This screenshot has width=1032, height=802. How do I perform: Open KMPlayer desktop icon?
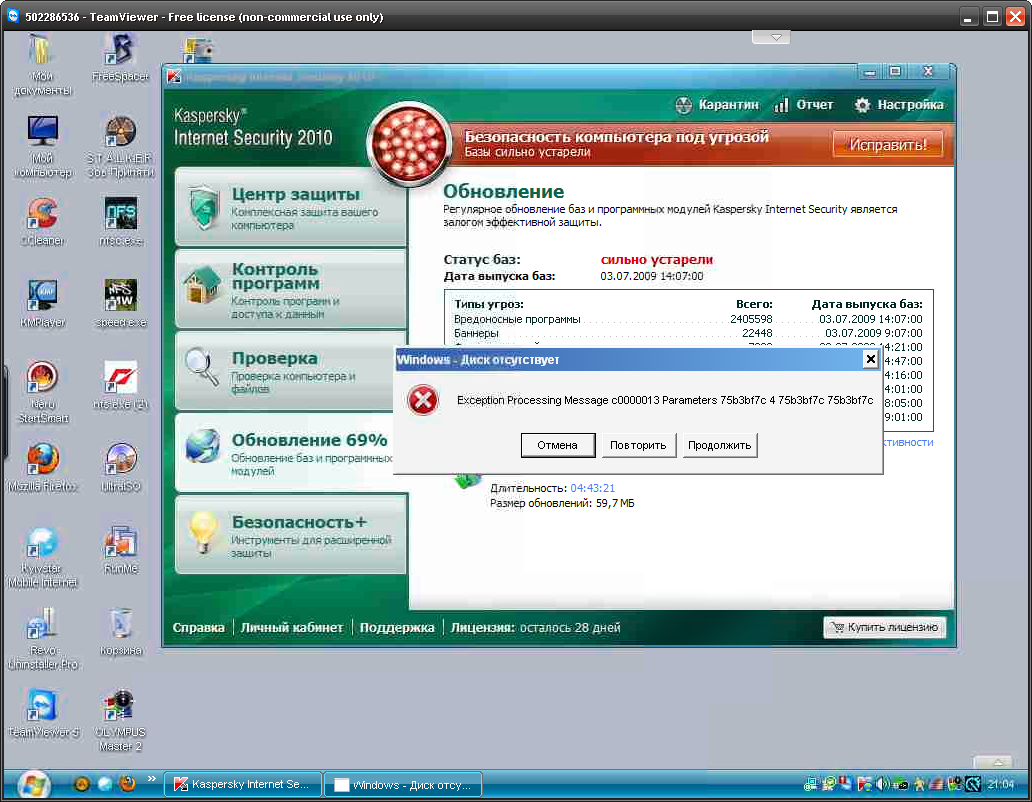(42, 303)
